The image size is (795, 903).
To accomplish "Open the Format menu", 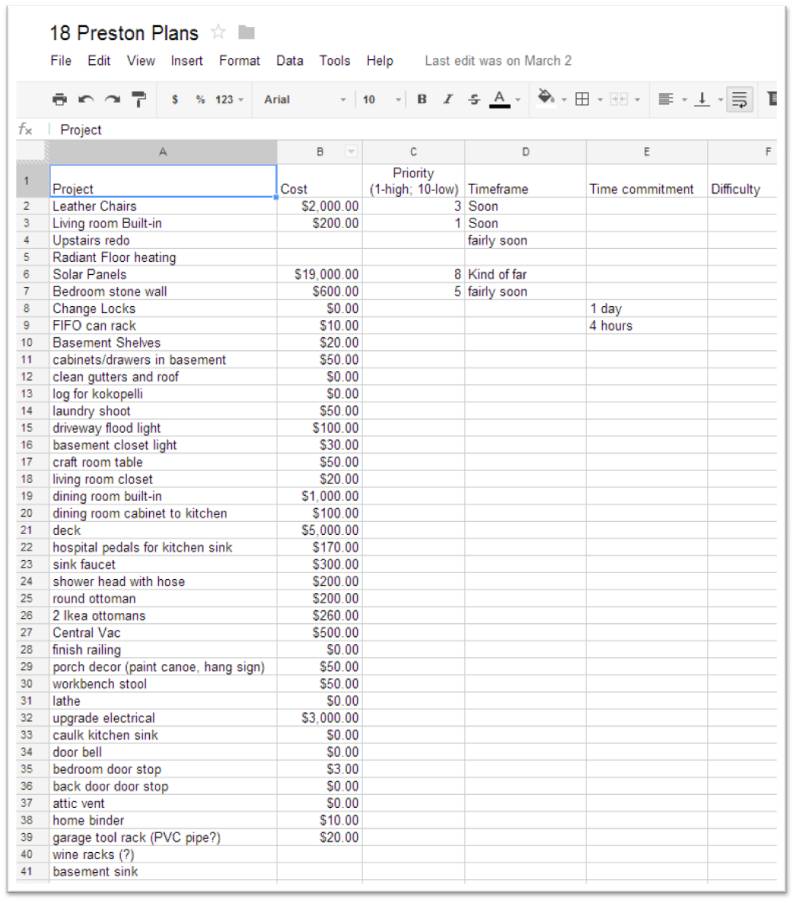I will pos(240,61).
